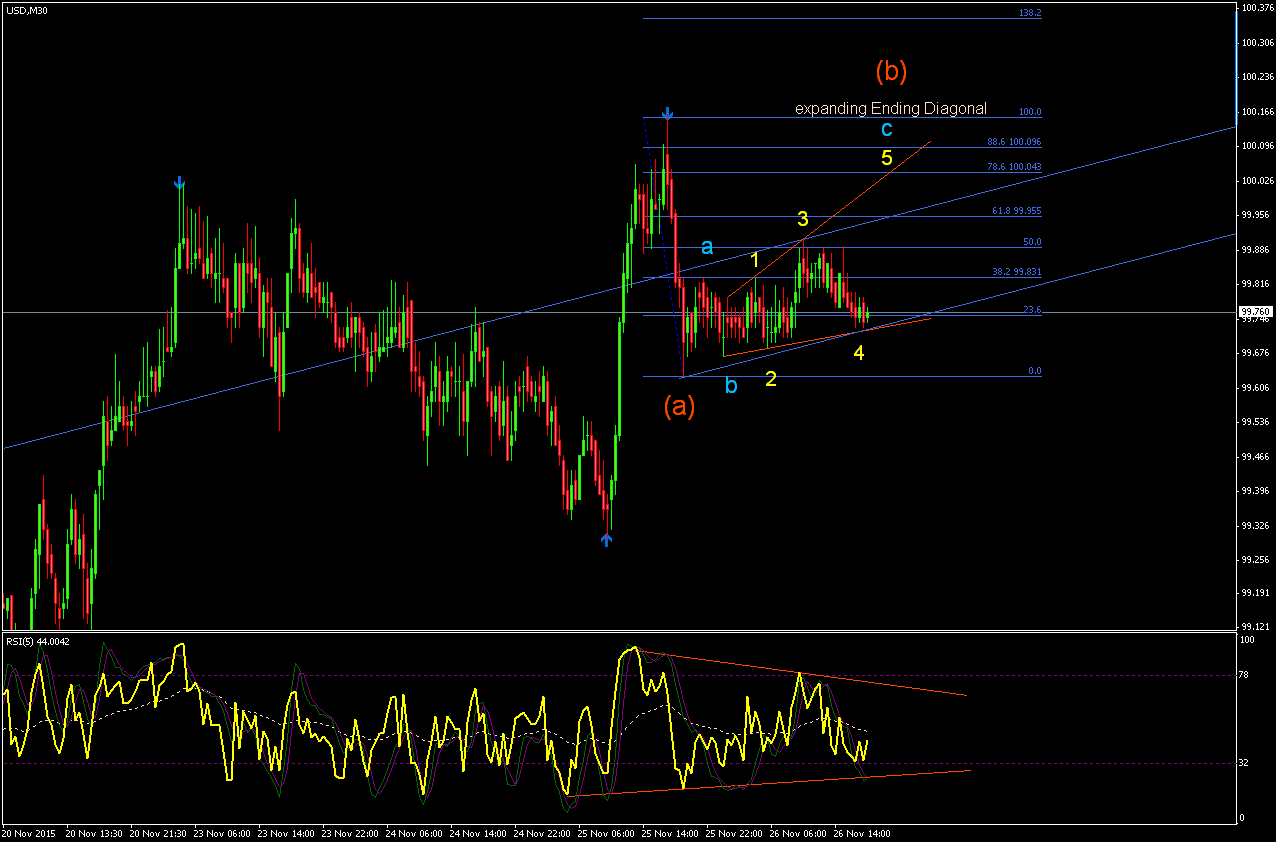Select the blue up arrow below 25 Nov low
1276x842 pixels.
[606, 540]
